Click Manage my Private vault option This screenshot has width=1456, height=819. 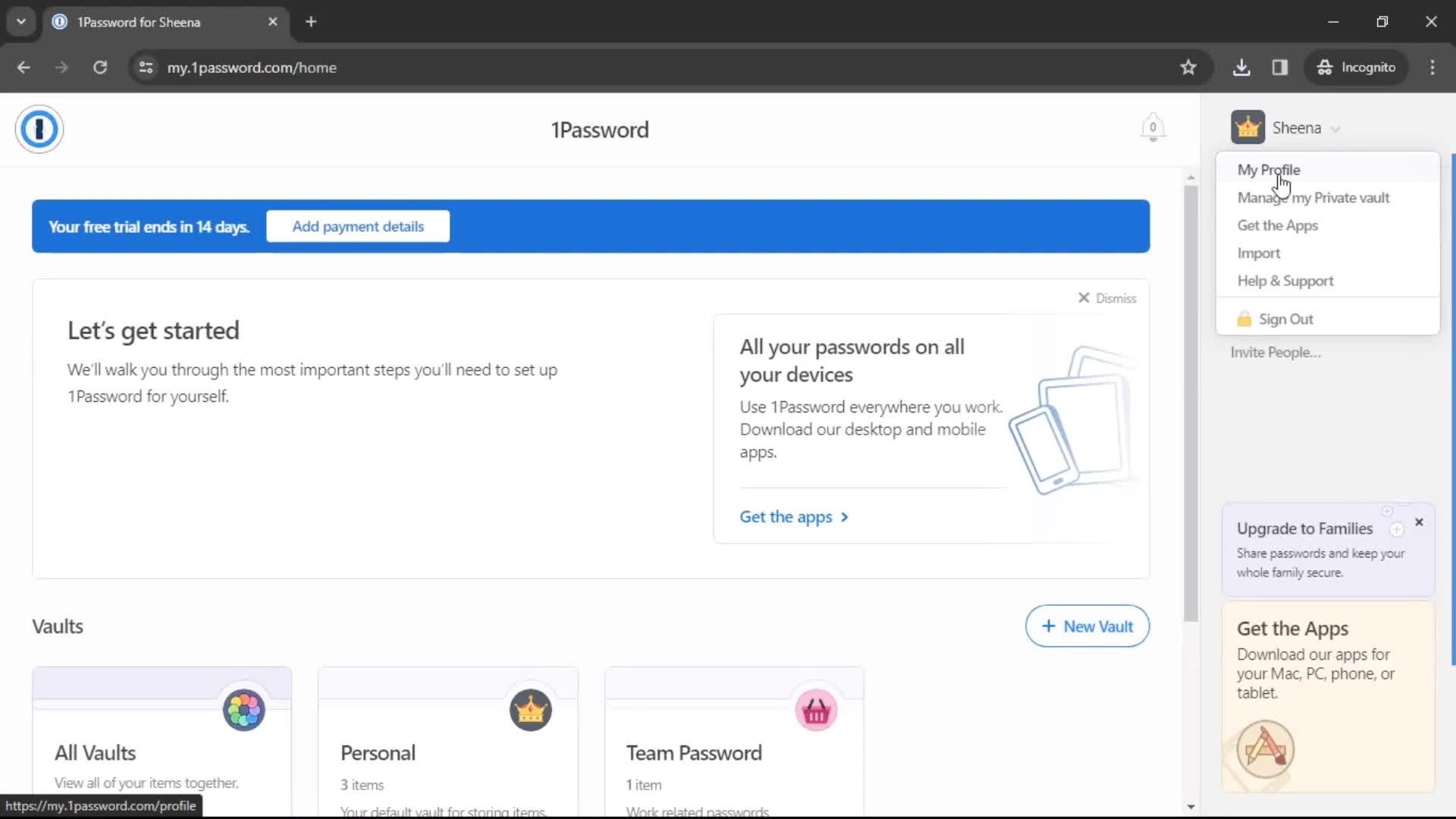coord(1314,197)
